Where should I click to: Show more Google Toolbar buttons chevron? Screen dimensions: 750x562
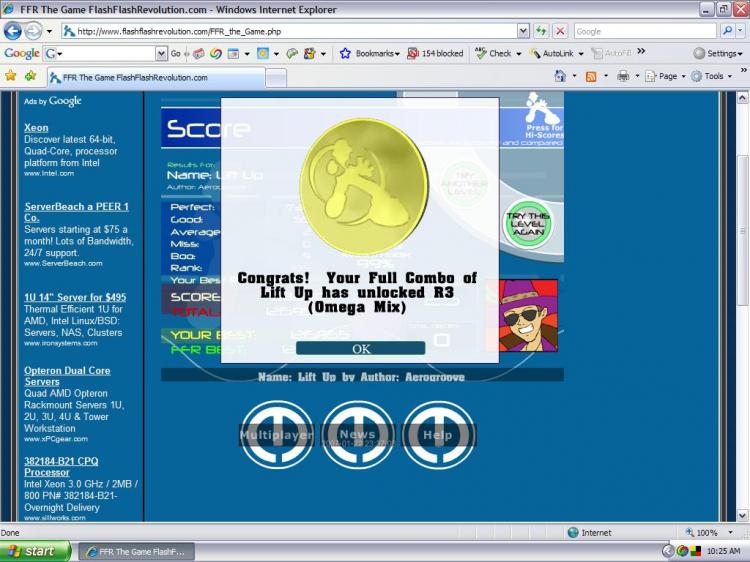tap(641, 51)
